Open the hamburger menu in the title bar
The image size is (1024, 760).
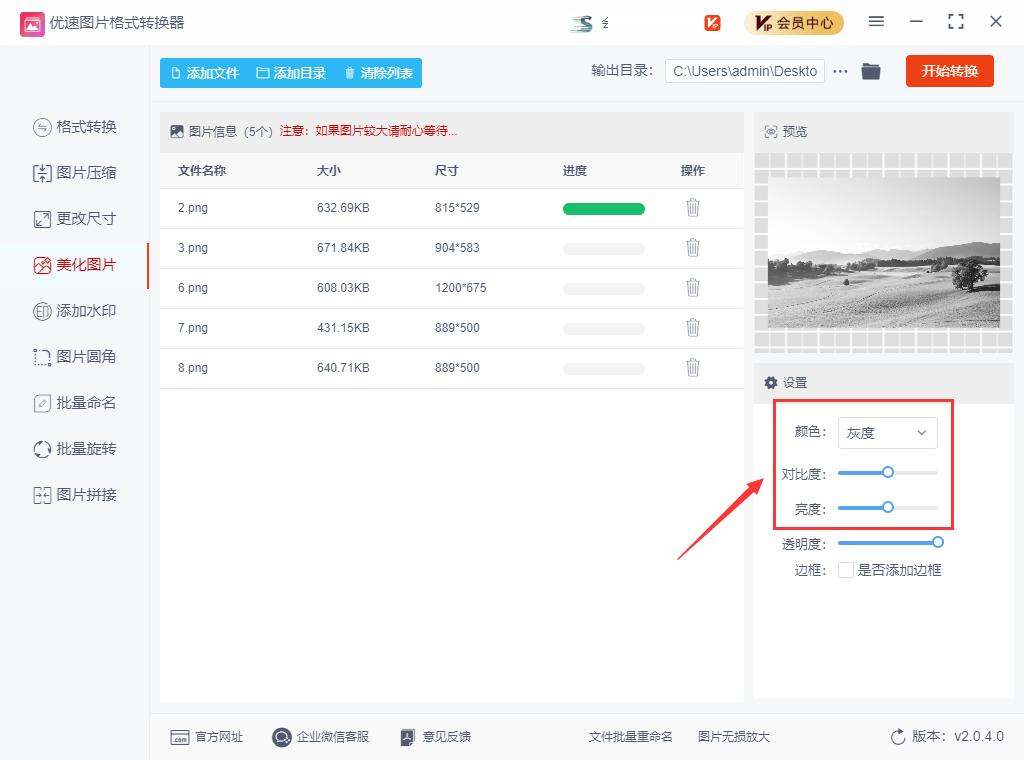[877, 22]
